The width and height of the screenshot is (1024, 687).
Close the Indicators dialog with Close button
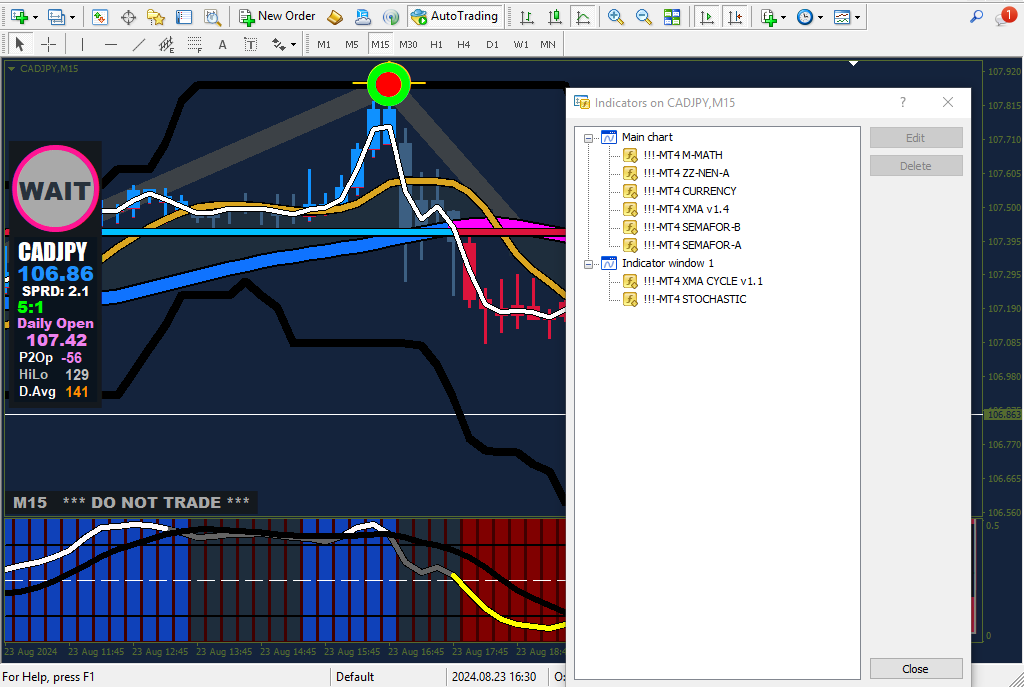point(915,669)
